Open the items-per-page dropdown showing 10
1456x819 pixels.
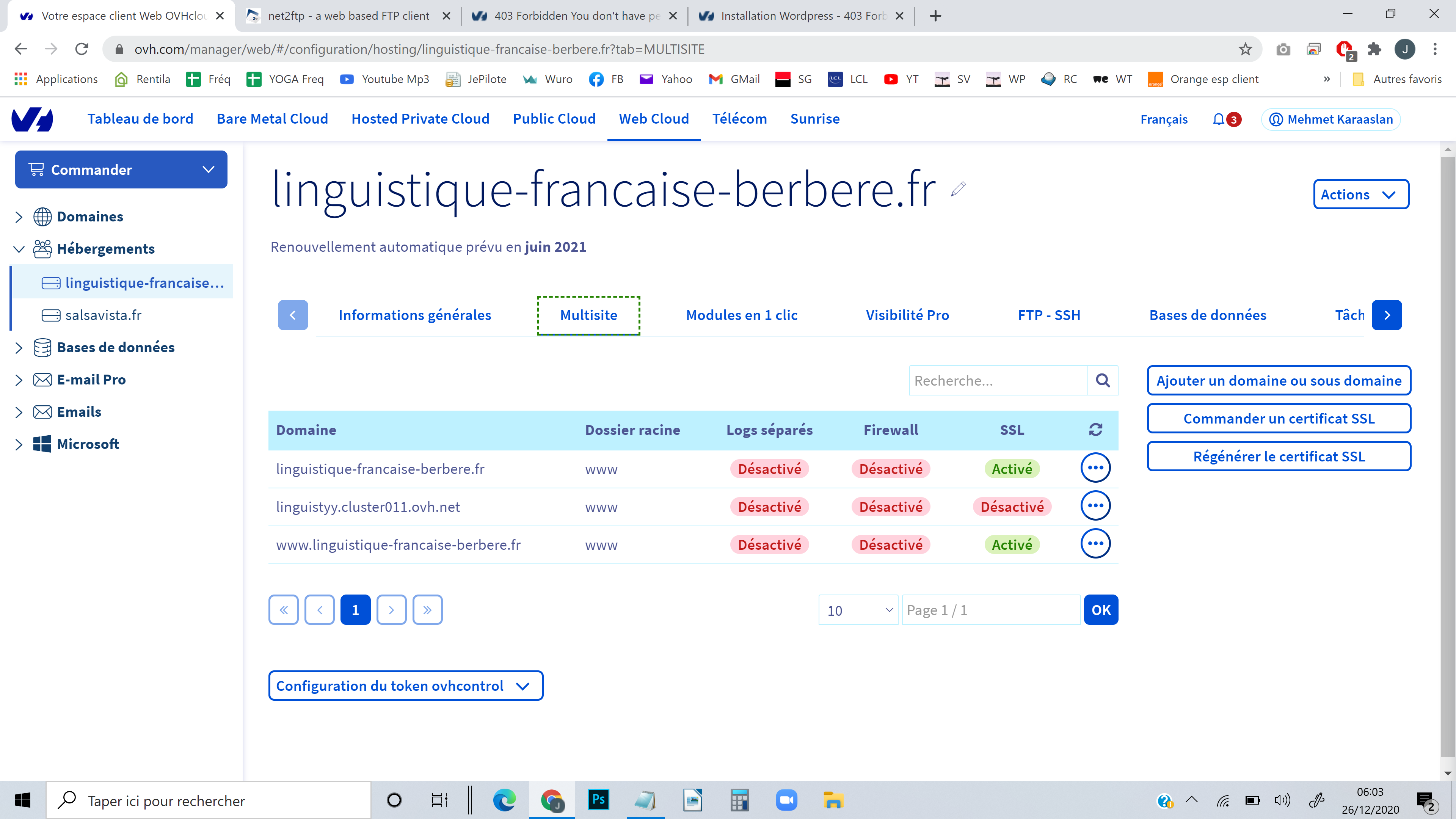858,610
